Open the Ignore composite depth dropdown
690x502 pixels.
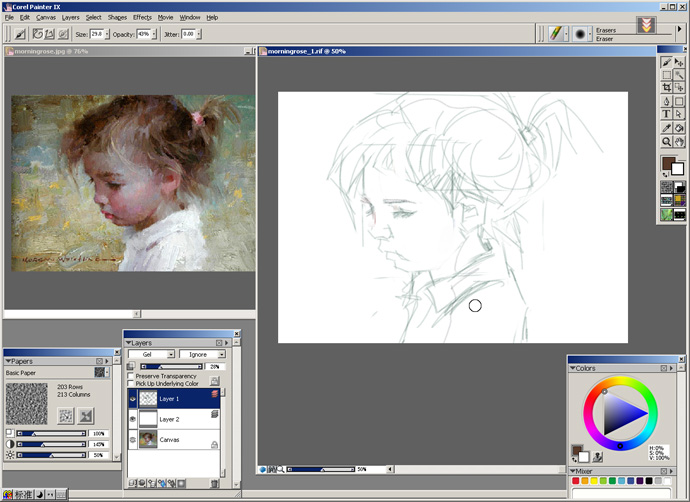tap(222, 354)
